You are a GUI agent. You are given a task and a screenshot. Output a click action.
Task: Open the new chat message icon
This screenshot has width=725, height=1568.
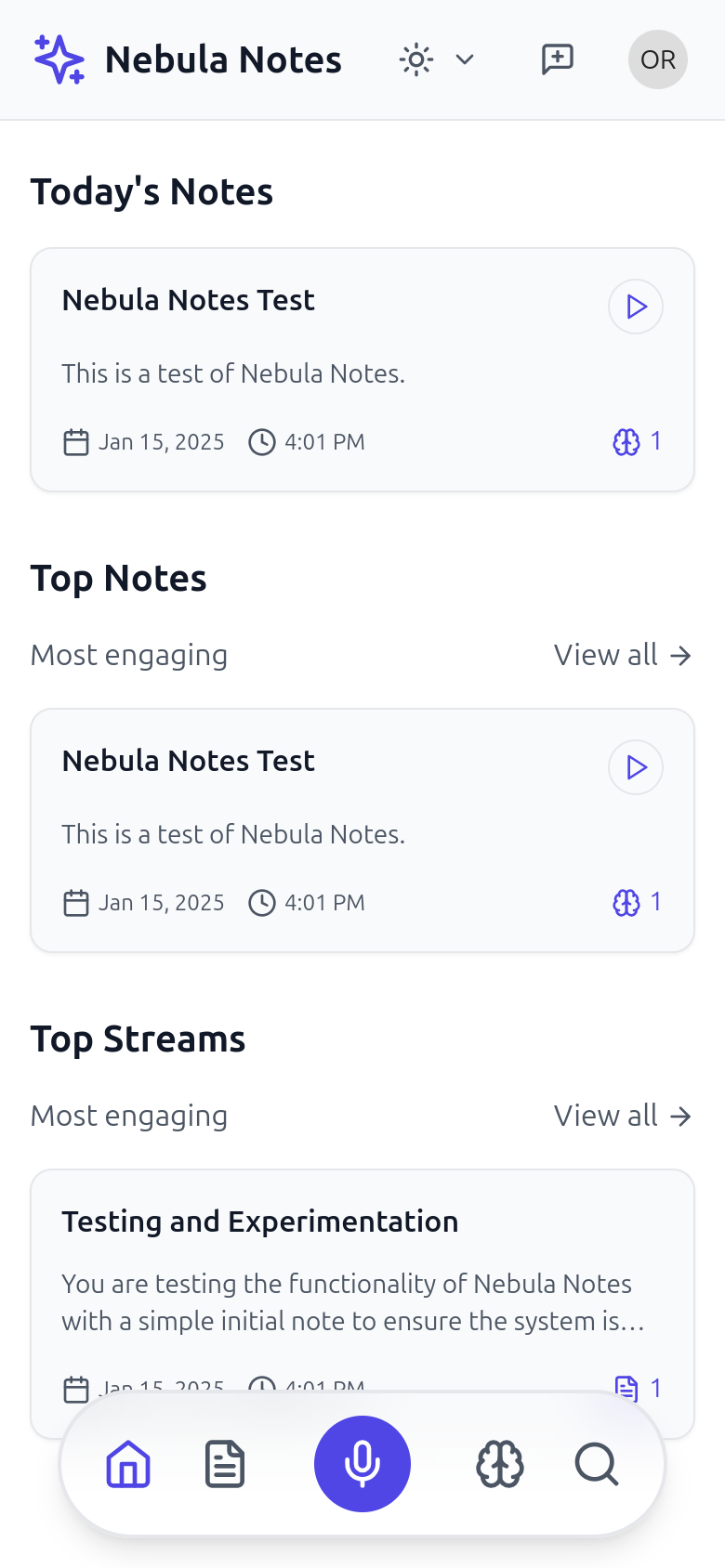(558, 59)
